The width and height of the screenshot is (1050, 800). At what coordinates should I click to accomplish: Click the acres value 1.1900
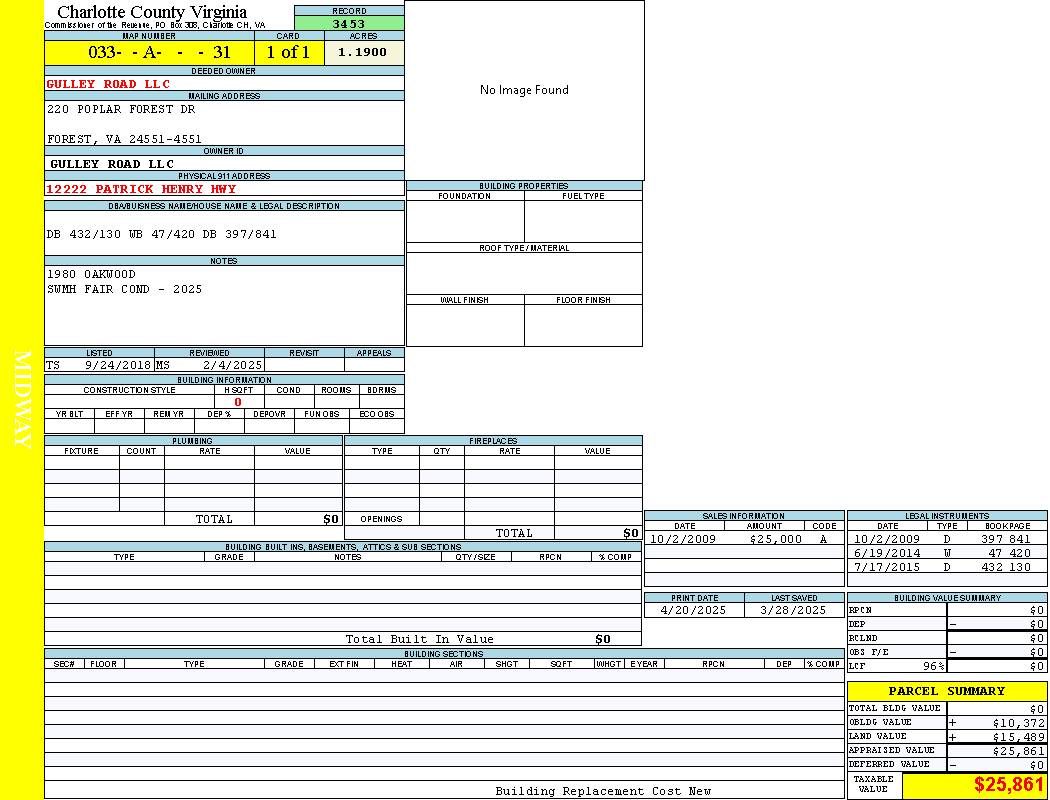click(x=362, y=52)
